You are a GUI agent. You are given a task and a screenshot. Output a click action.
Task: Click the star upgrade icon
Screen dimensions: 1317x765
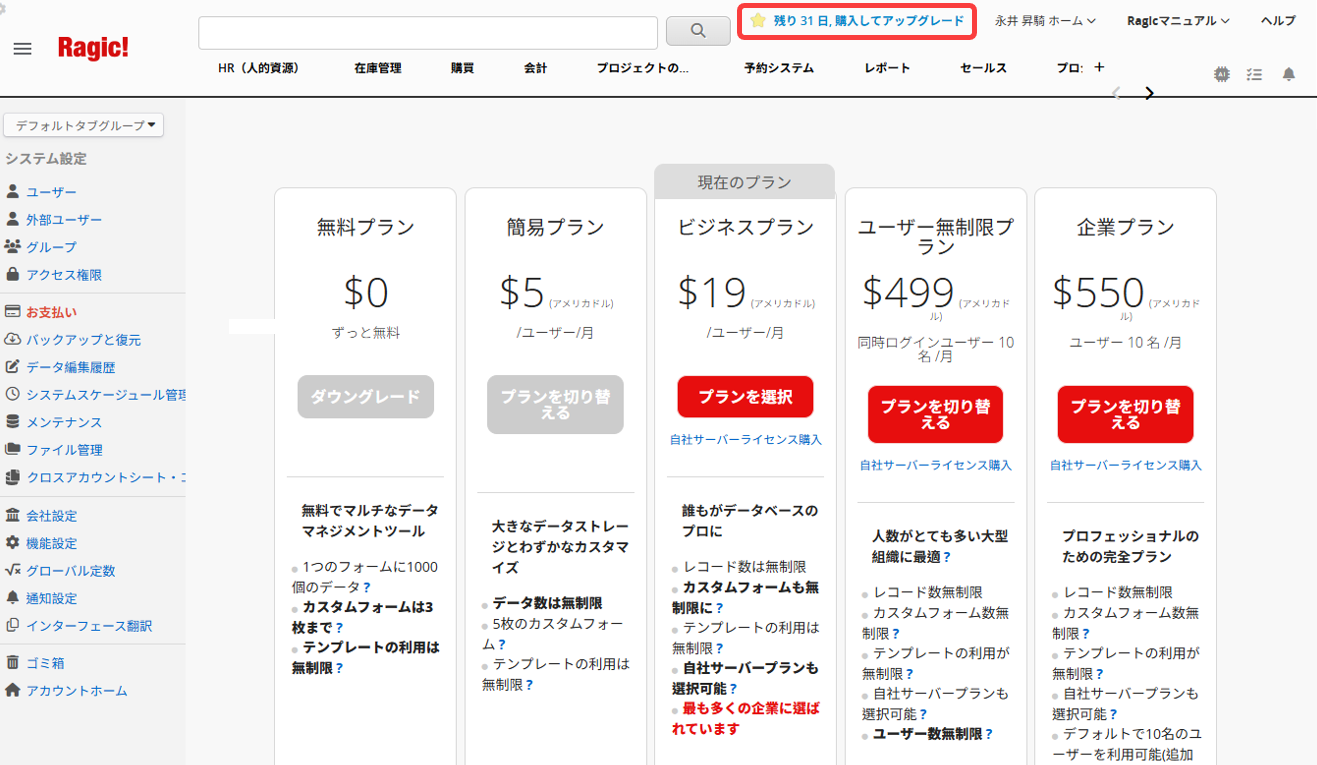pyautogui.click(x=758, y=20)
